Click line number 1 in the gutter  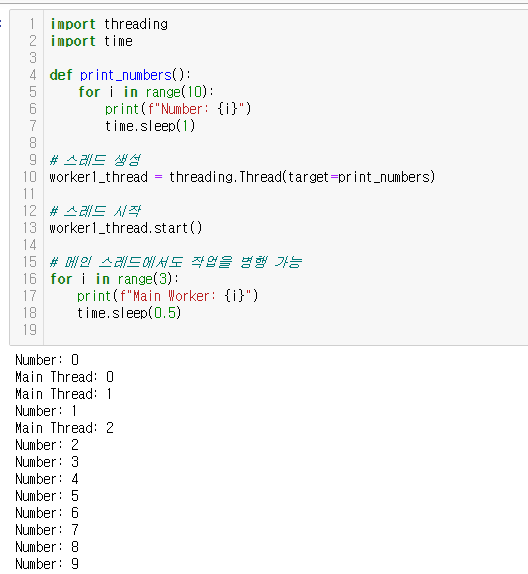[32, 24]
